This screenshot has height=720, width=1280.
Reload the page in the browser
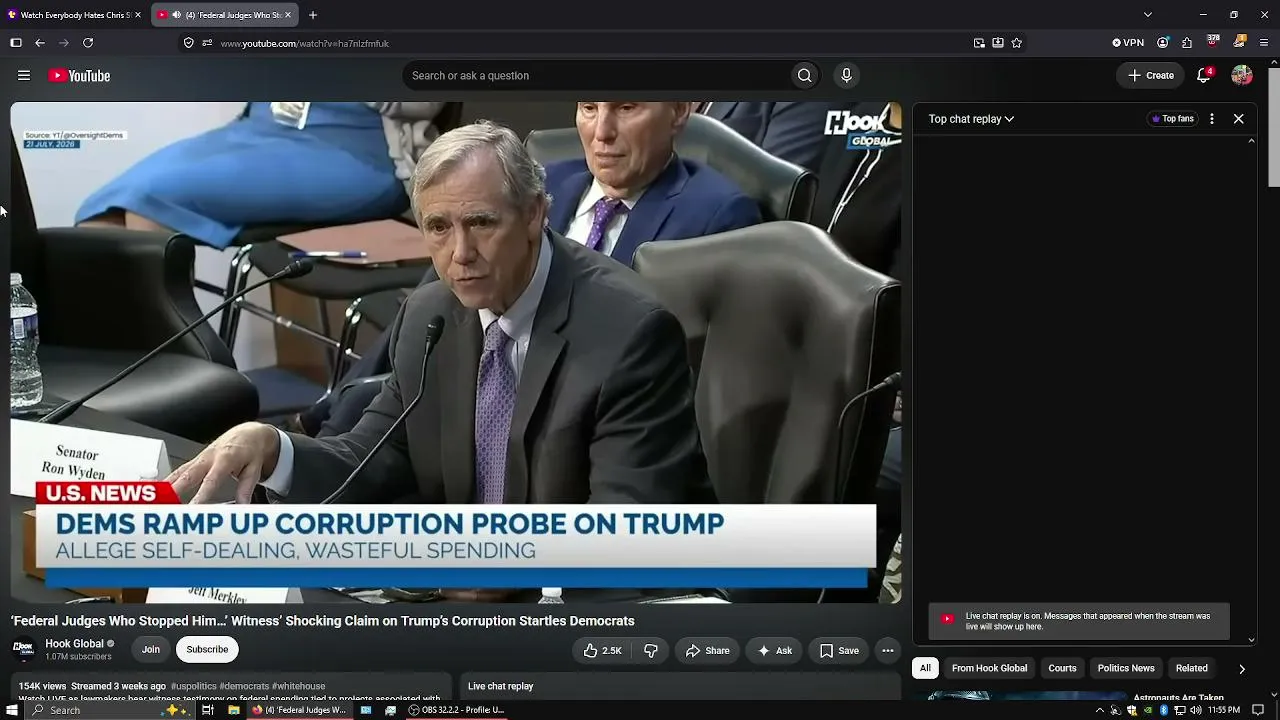click(88, 43)
